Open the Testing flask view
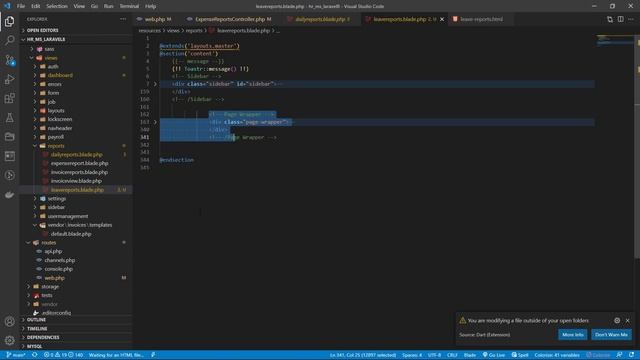 pos(9,118)
